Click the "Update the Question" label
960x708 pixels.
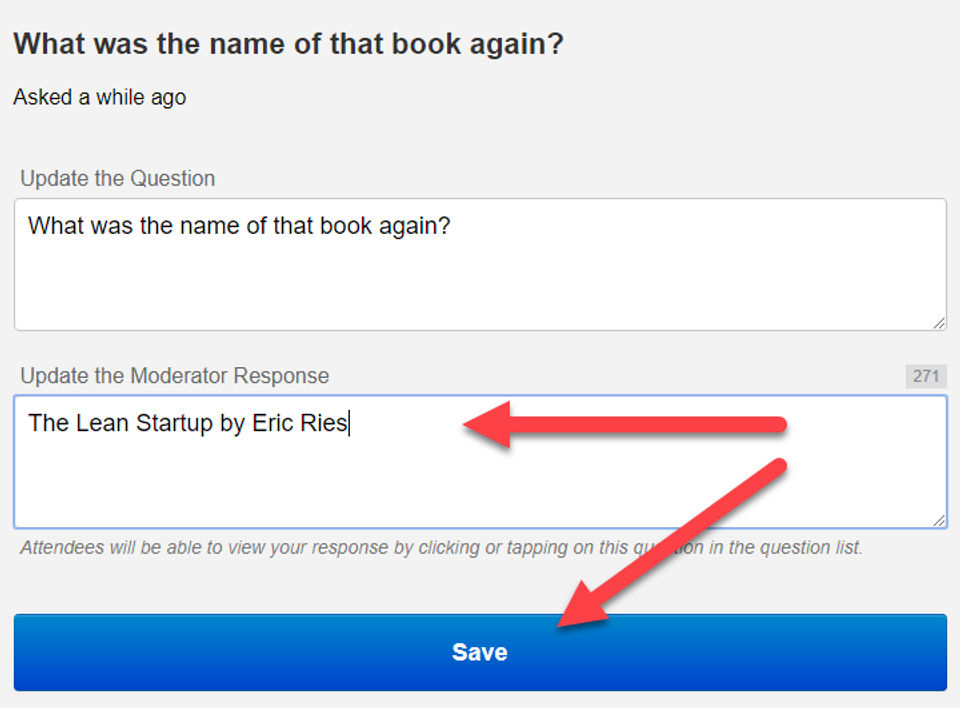click(118, 179)
